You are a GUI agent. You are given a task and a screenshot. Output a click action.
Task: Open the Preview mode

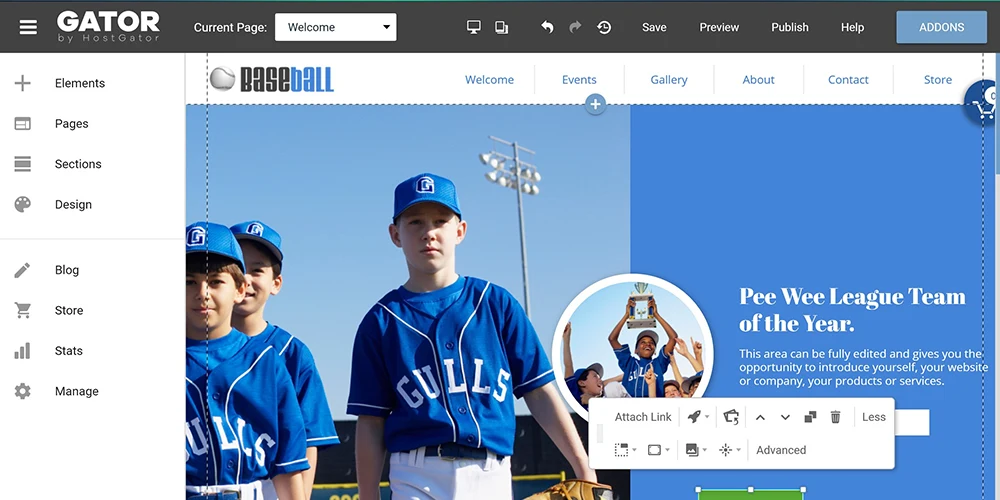[719, 27]
